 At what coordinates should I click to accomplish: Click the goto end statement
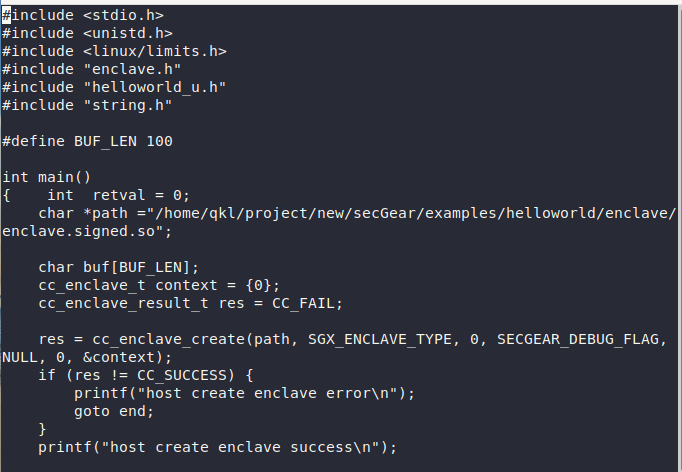[x=113, y=411]
